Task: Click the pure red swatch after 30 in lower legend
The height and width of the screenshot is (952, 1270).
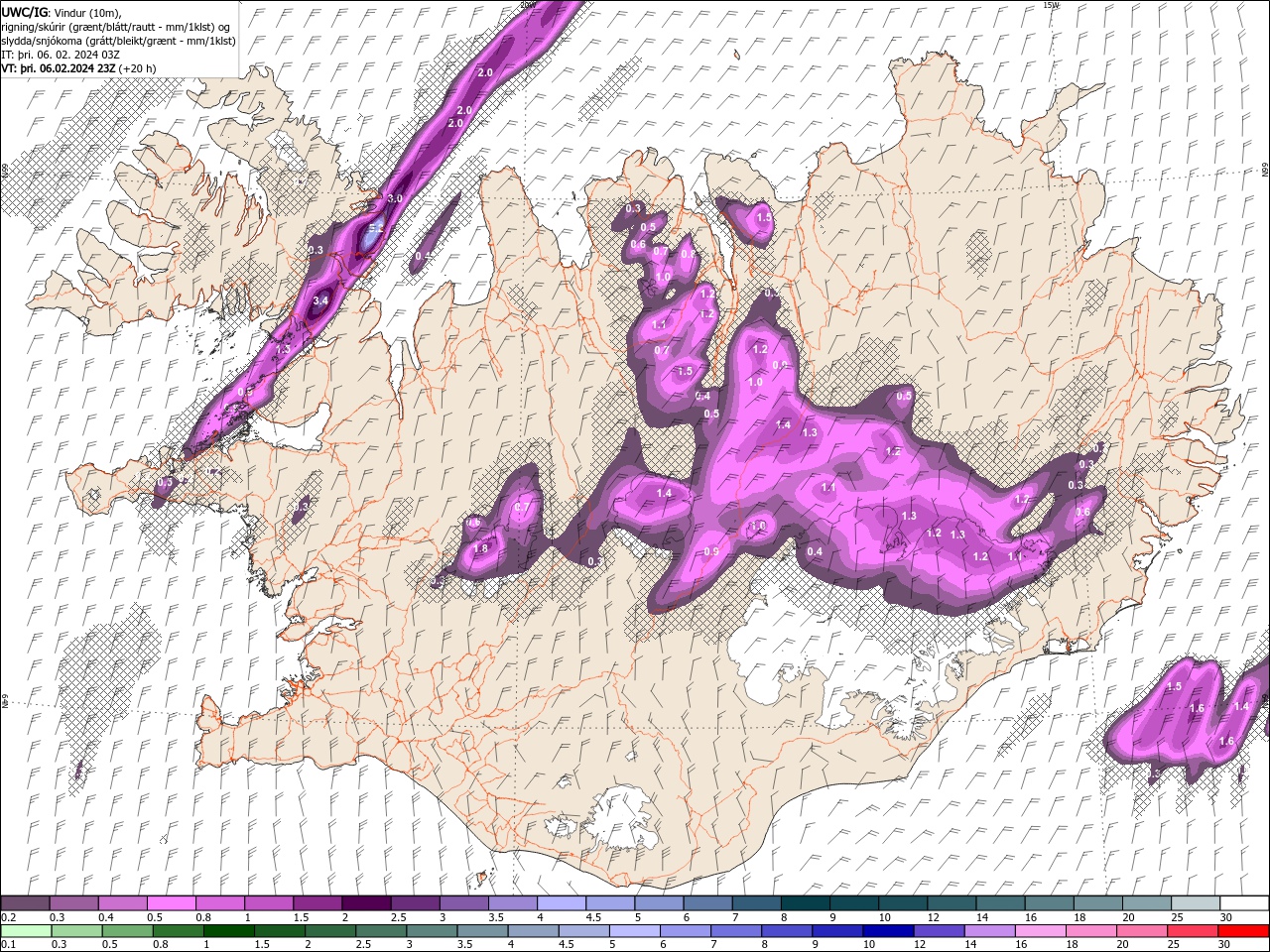Action: click(1243, 930)
